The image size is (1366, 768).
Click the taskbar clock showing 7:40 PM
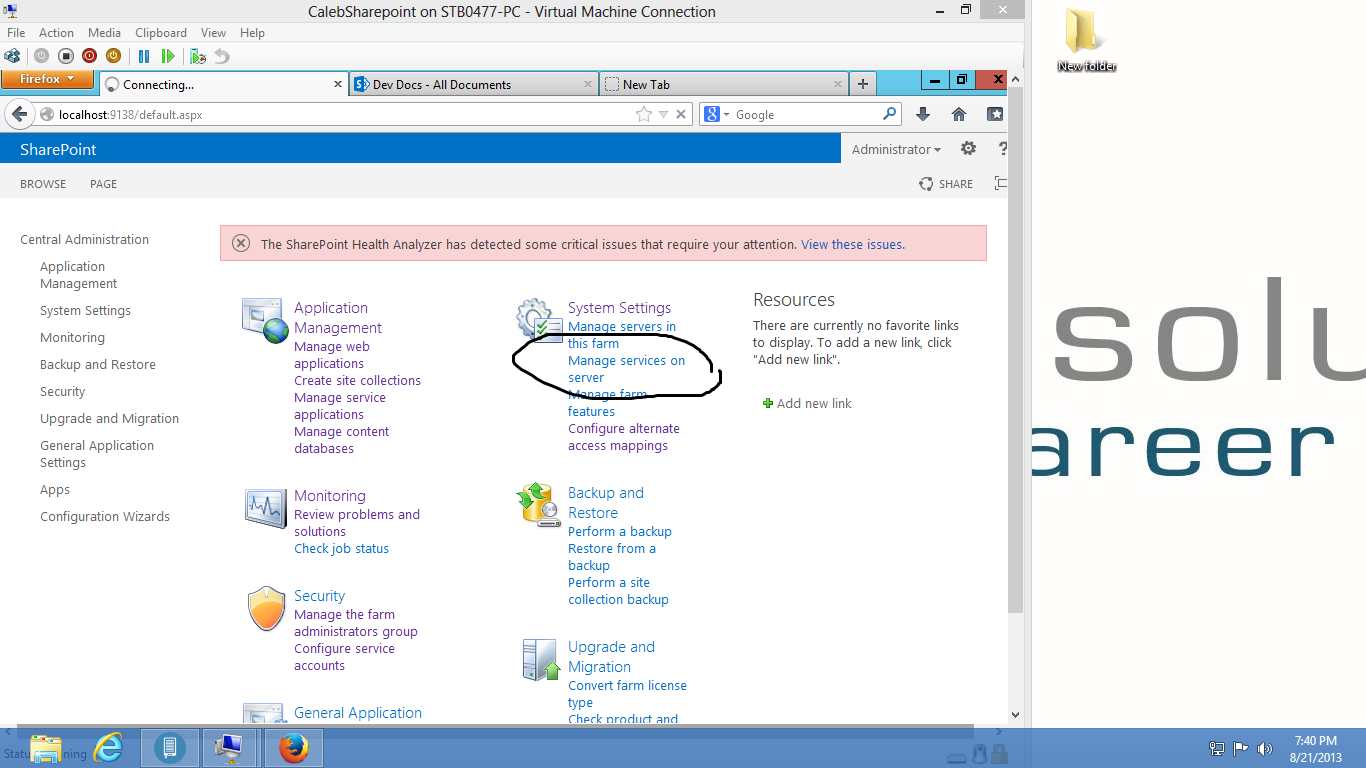point(1315,748)
